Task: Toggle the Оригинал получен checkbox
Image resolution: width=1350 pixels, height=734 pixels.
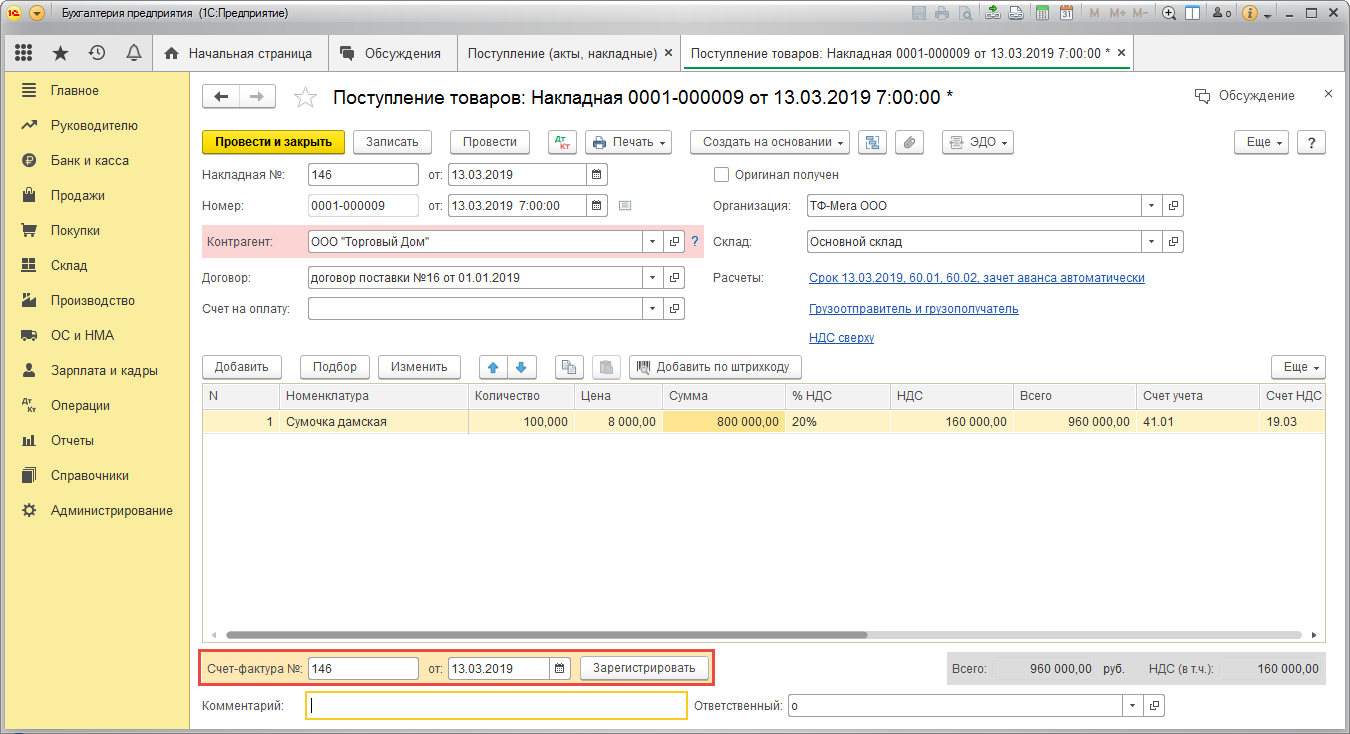Action: point(721,175)
